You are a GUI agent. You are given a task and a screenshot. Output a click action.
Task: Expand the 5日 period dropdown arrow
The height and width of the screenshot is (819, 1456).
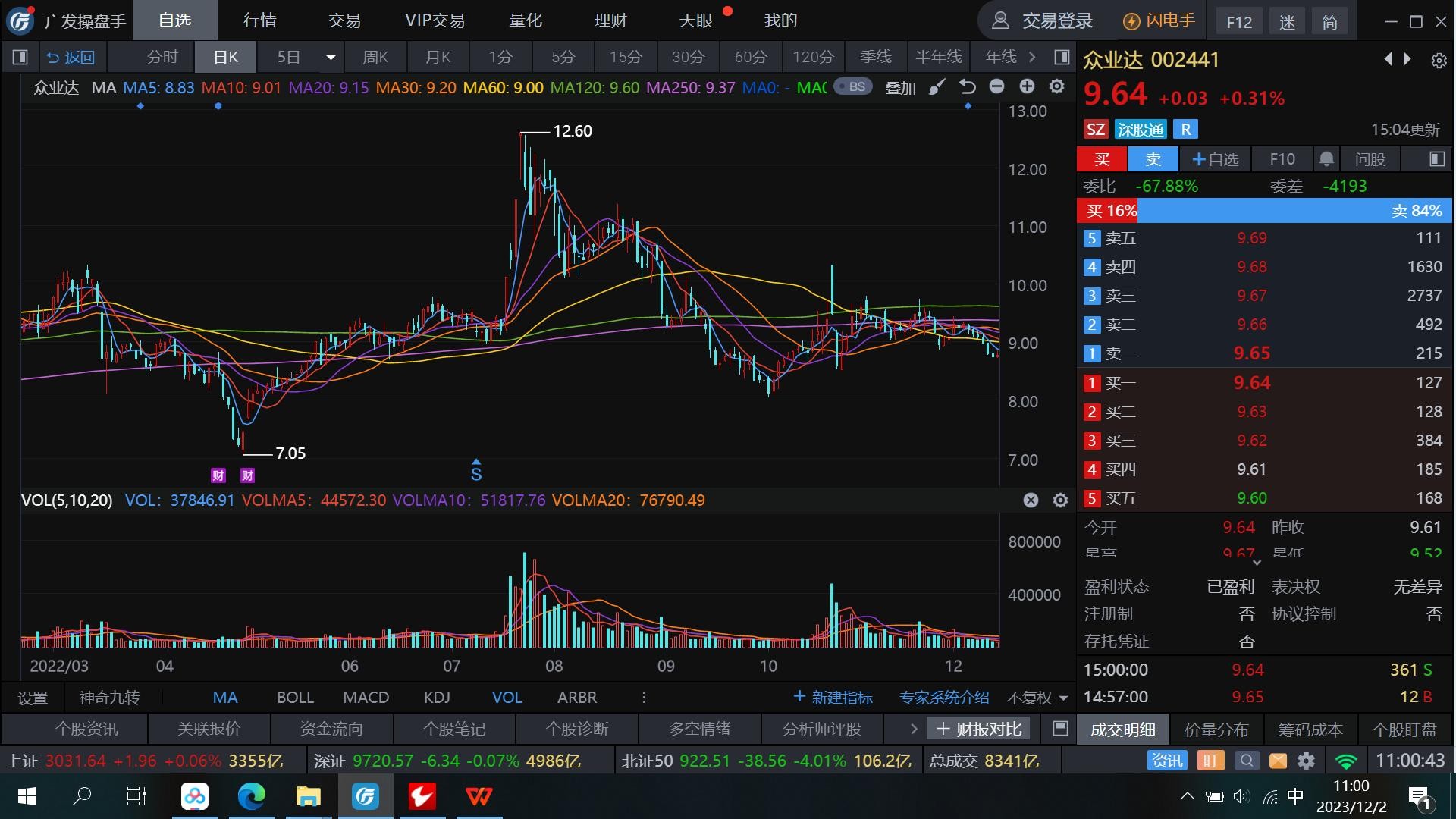[x=331, y=57]
